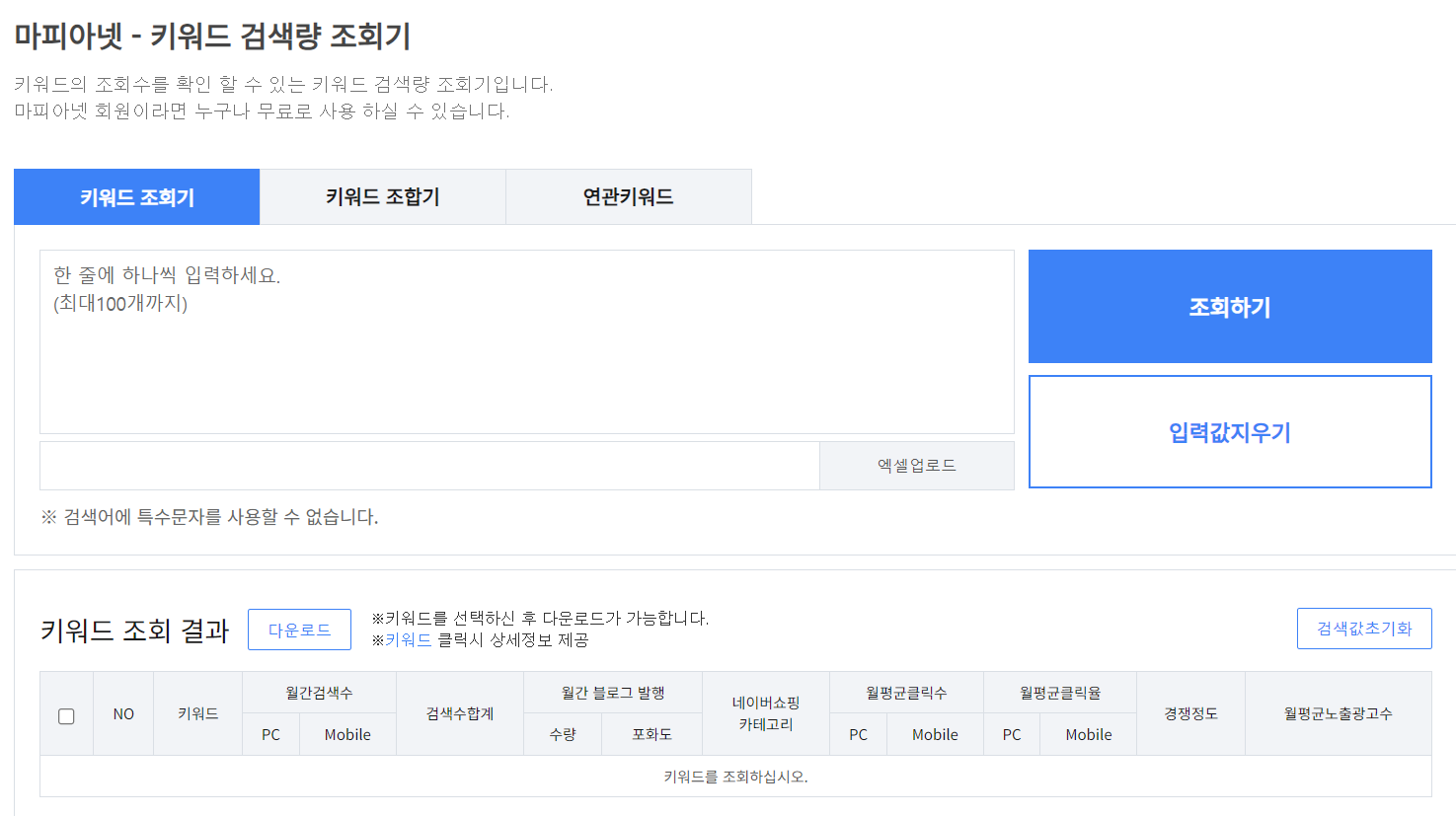Click the Mobile subheader under 월간검색수
Viewport: 1456px width, 816px height.
coord(347,735)
